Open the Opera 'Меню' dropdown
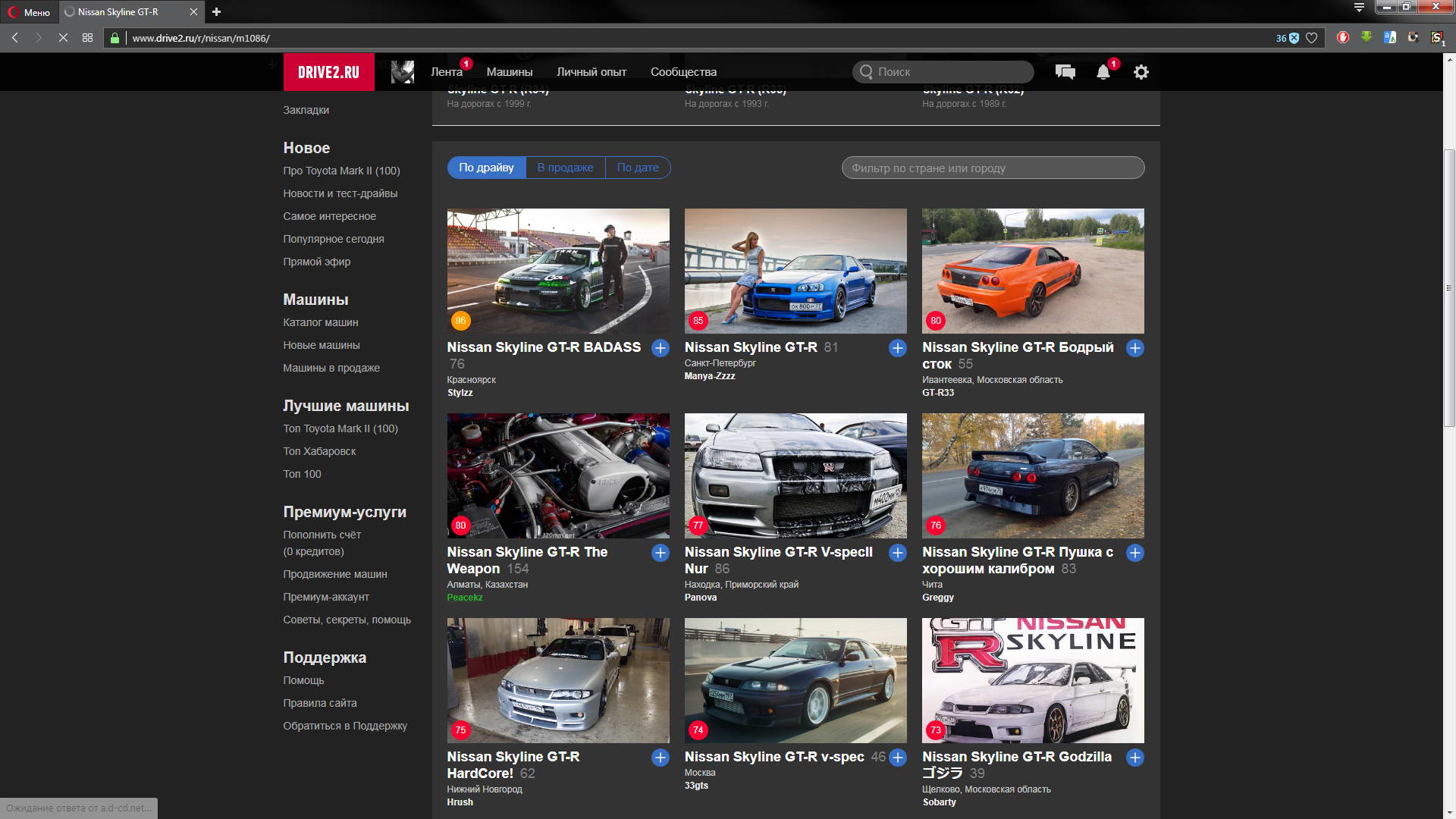 point(29,12)
